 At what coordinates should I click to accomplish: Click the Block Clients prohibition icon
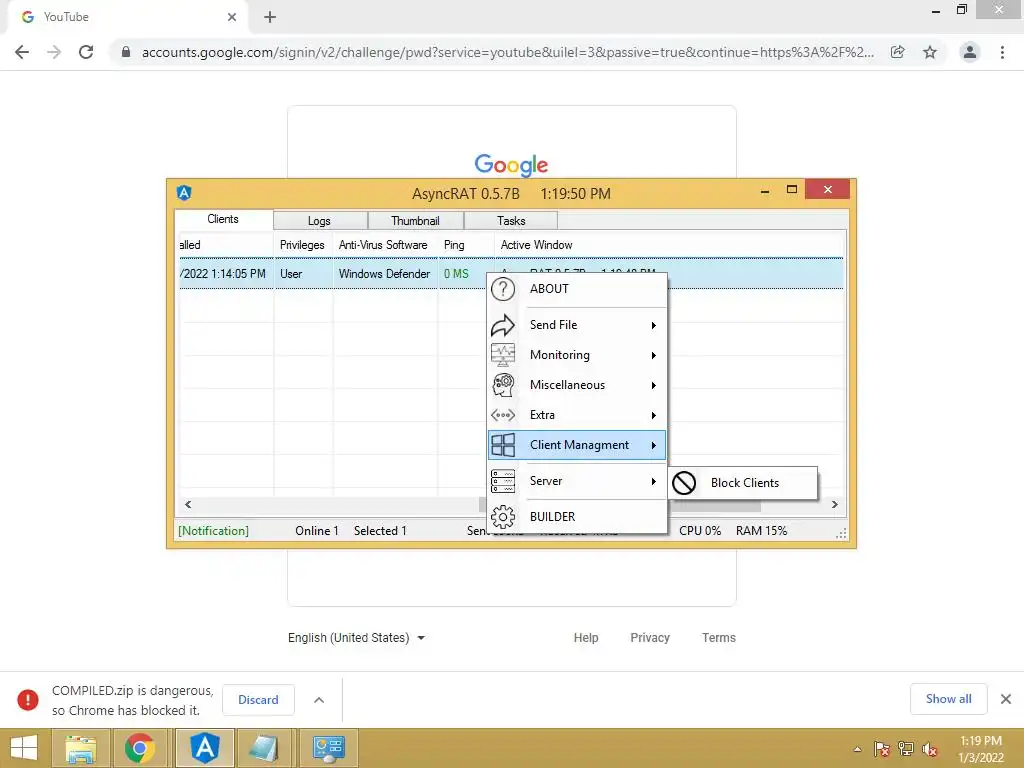click(x=684, y=483)
